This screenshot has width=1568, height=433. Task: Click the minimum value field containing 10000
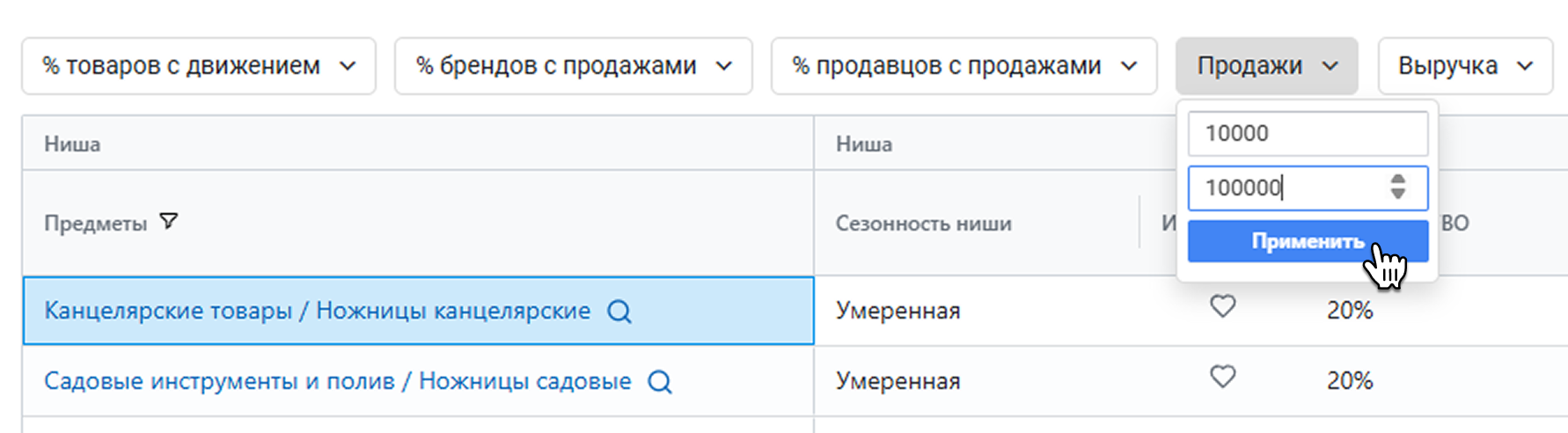click(x=1308, y=134)
